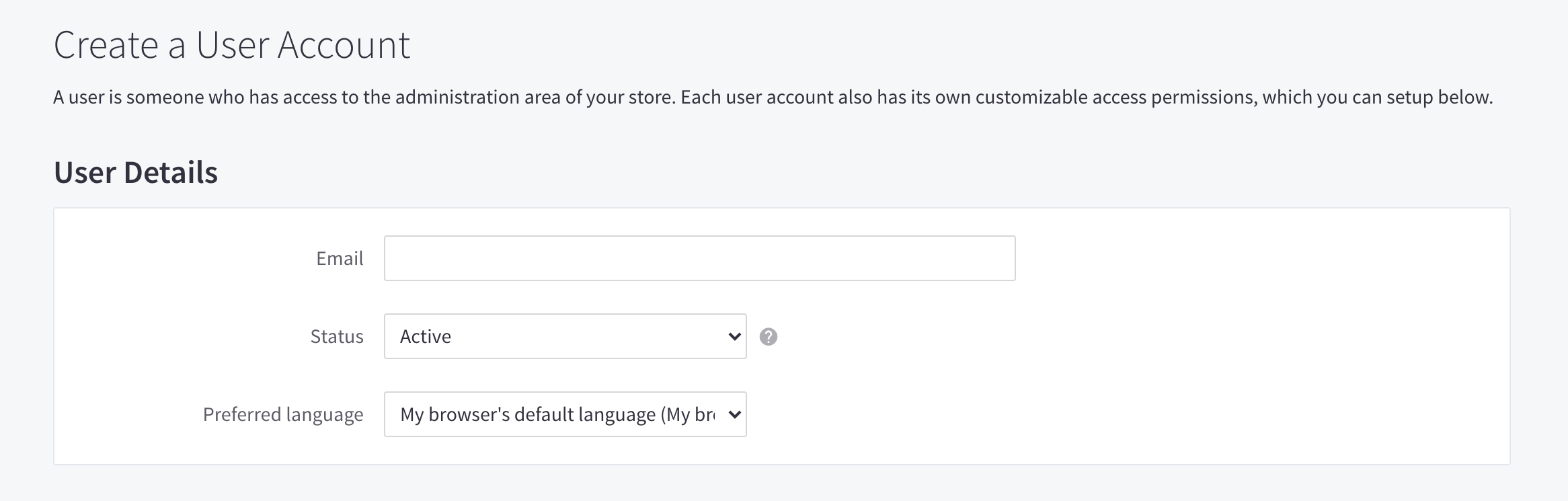The image size is (1568, 501).
Task: Click 'My browser's default language' text
Action: click(x=528, y=414)
